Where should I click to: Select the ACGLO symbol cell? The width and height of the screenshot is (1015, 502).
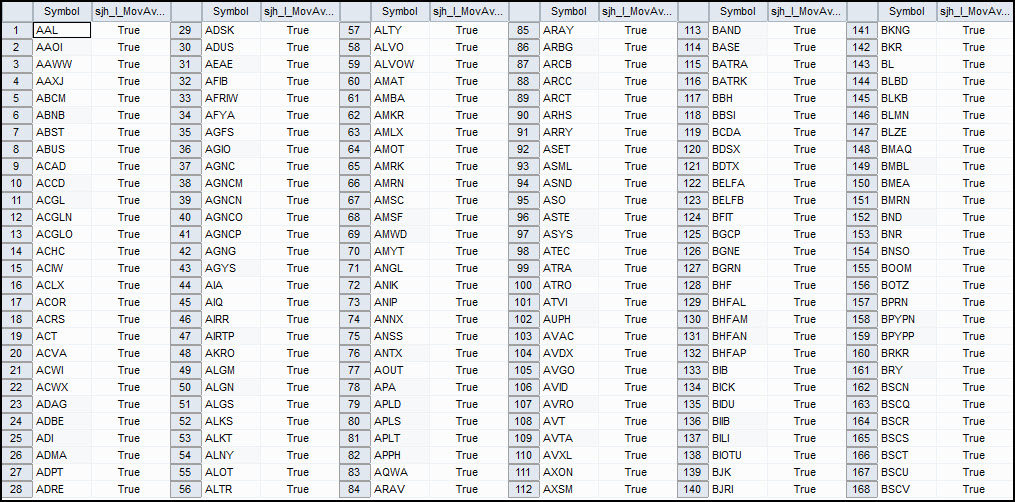tap(61, 234)
